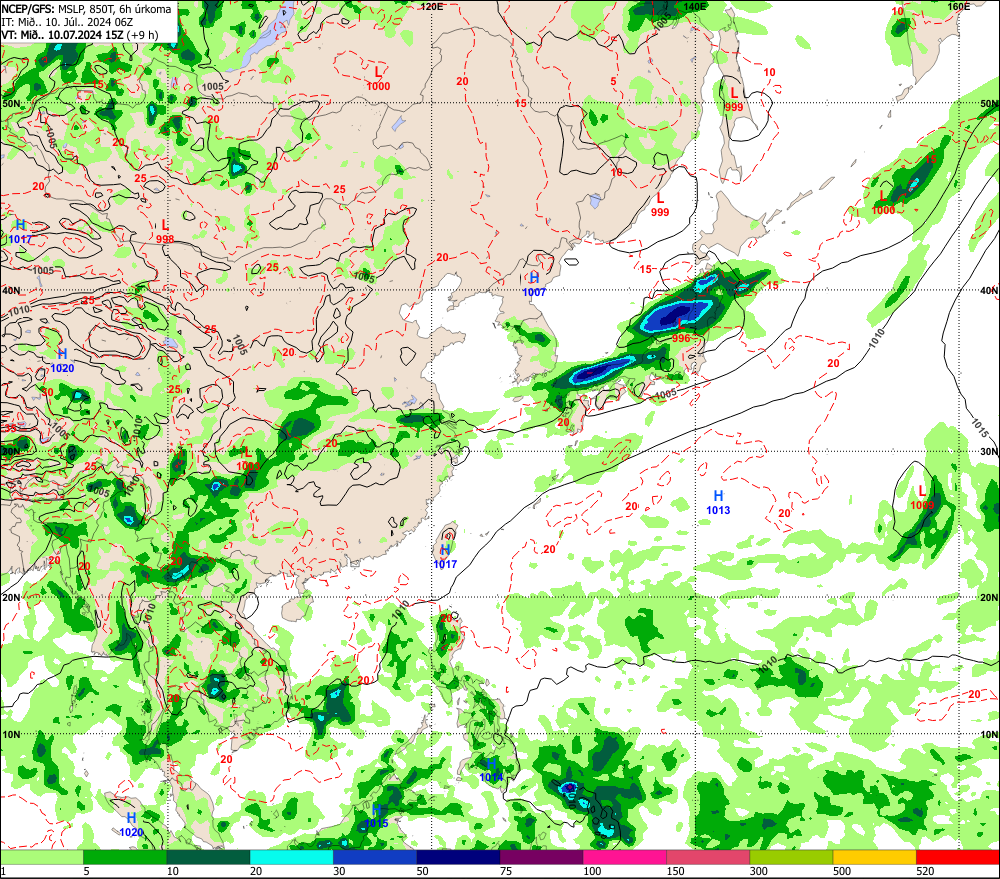Screen dimensions: 1000x879
Task: Click the green 5–10 mm legend swatch
Action: (x=125, y=857)
